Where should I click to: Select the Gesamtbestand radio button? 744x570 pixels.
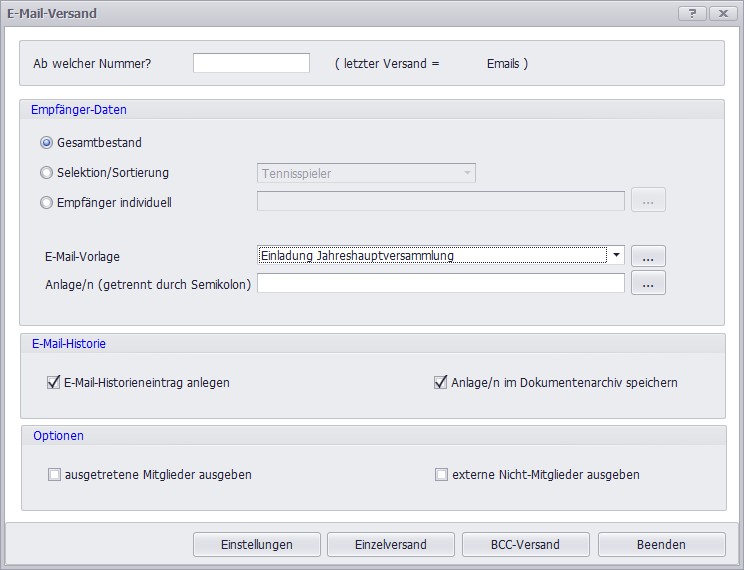pyautogui.click(x=47, y=143)
